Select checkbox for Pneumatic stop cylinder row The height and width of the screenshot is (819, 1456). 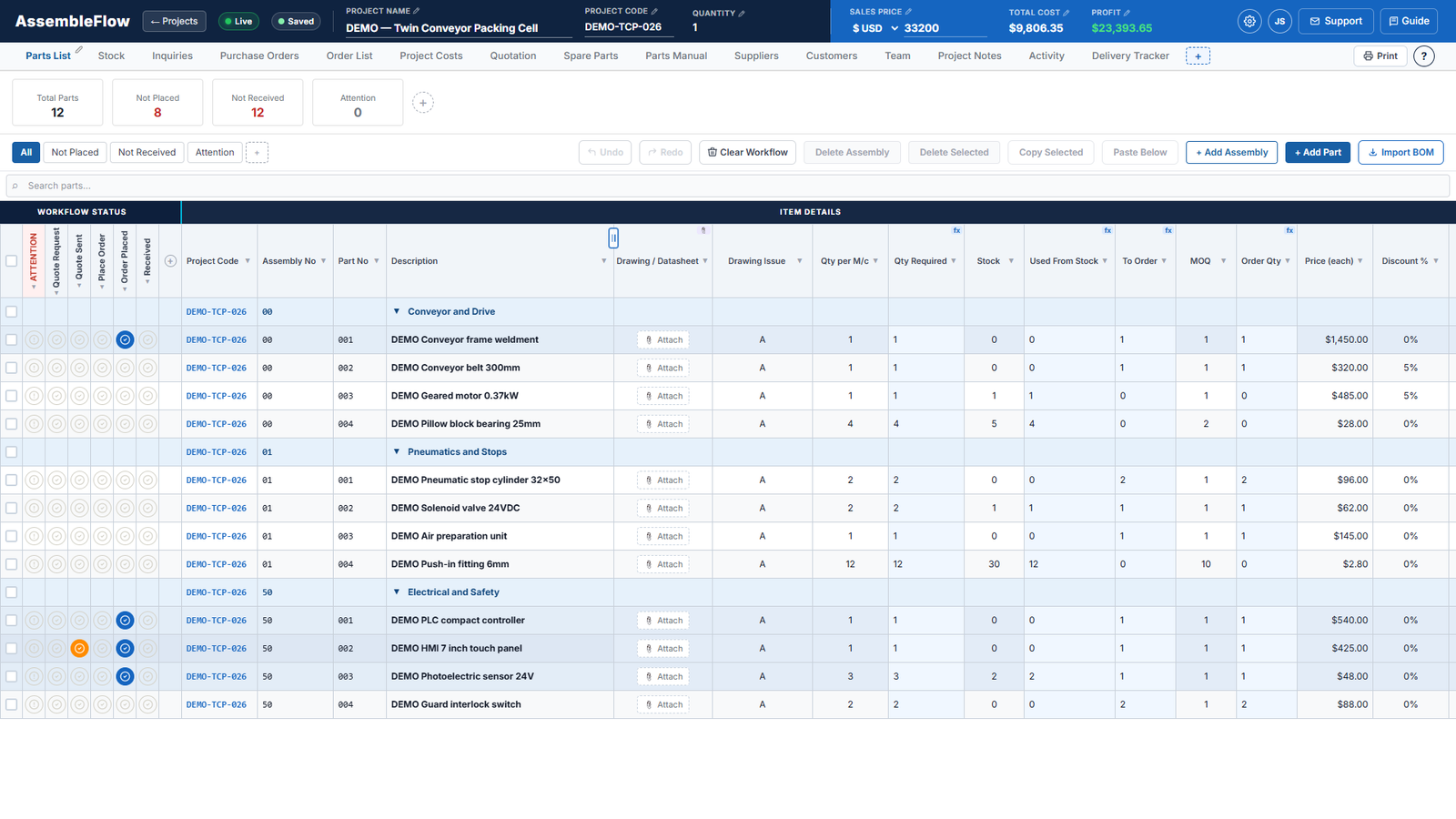(11, 480)
